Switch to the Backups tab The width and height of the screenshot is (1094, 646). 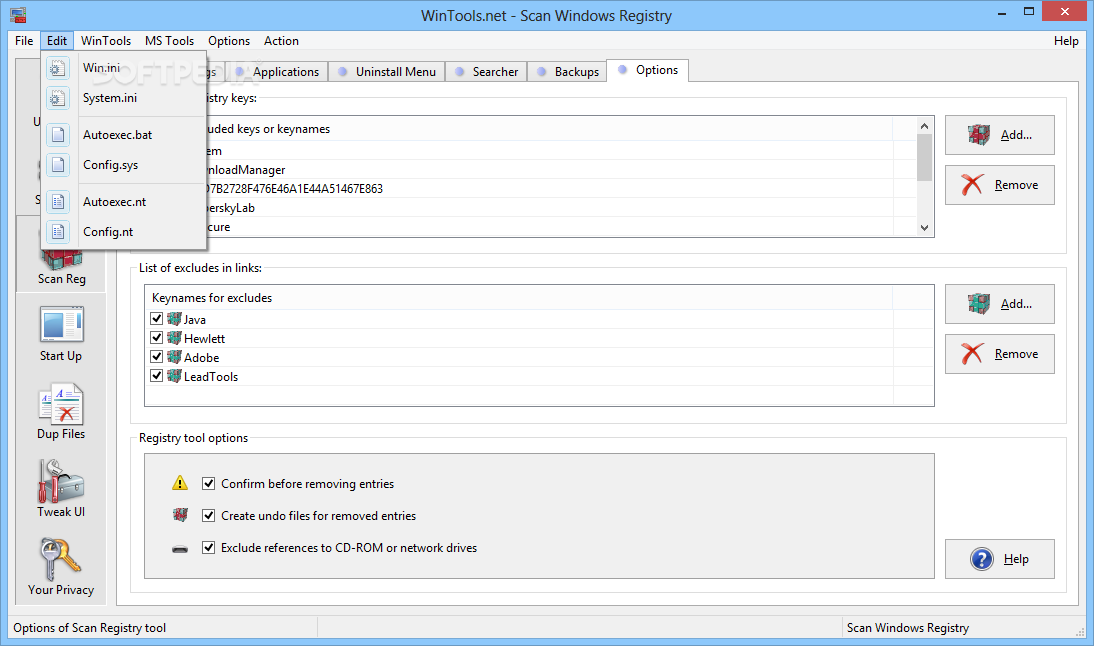click(568, 72)
